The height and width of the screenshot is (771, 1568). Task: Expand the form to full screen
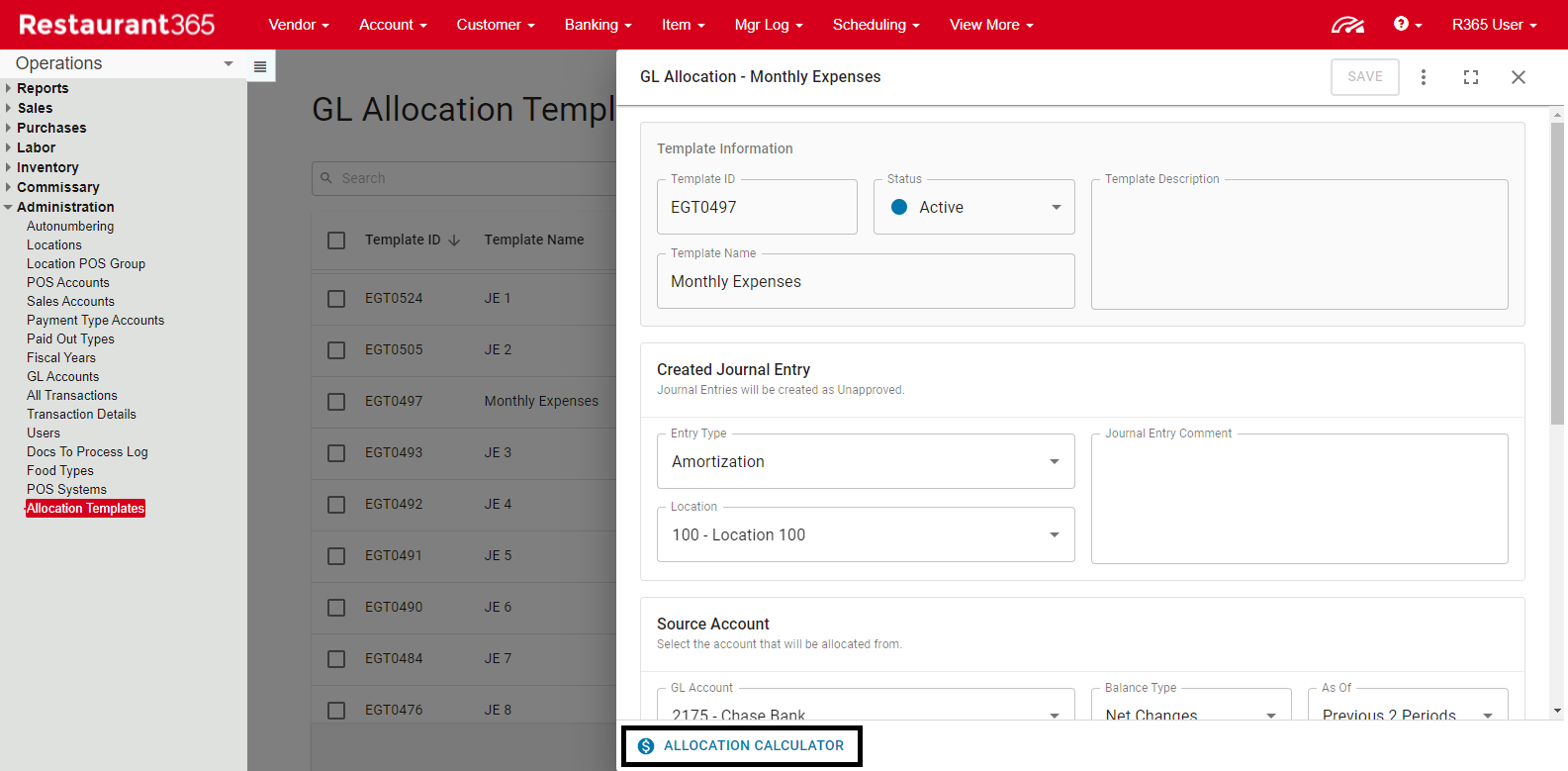[x=1471, y=77]
